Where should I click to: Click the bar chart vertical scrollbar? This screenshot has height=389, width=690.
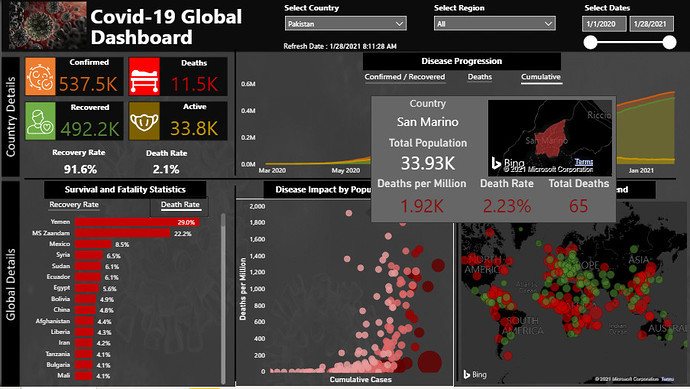(223, 299)
